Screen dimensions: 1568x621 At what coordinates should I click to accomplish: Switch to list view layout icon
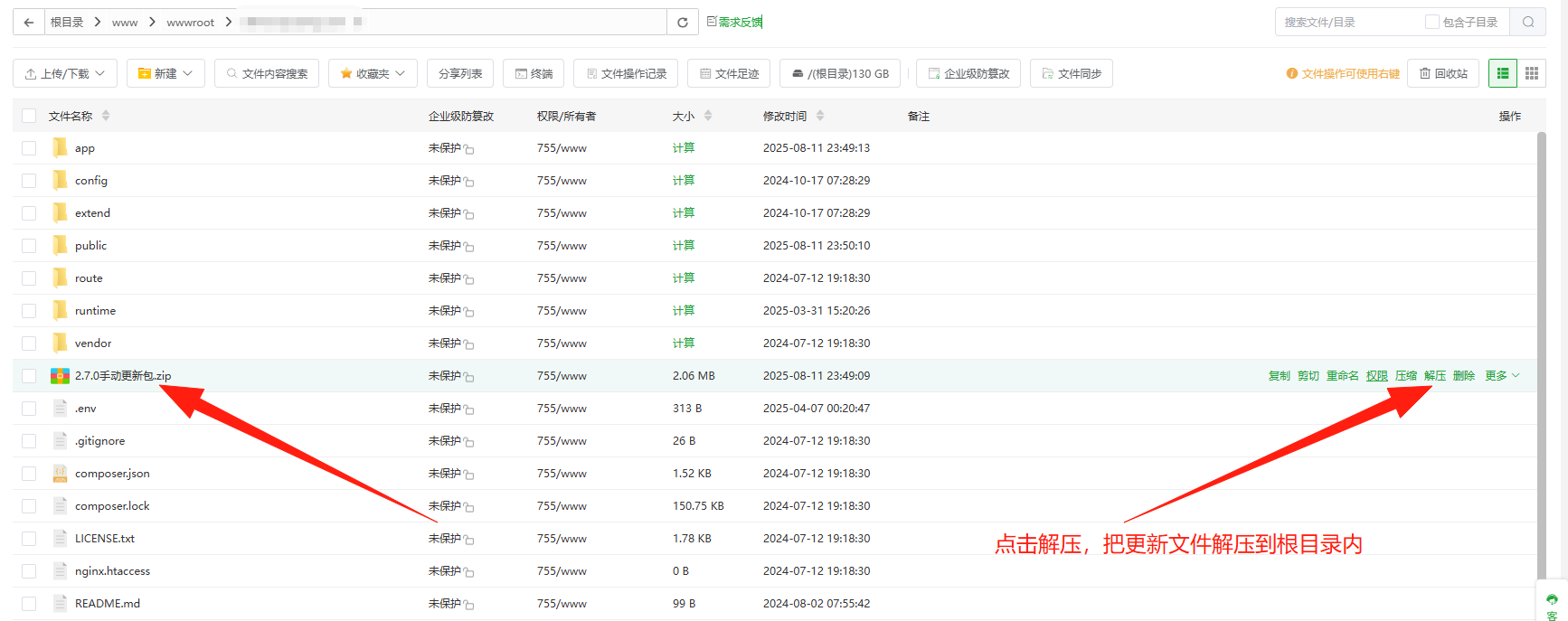1503,73
